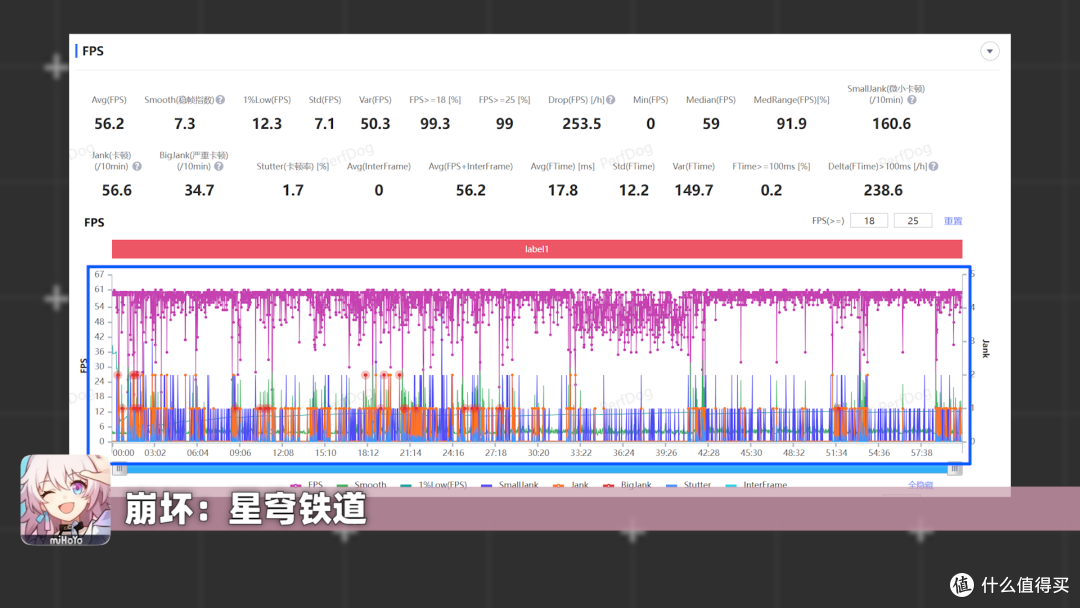
Task: Open help icon next to Drop(FPS)
Action: (610, 100)
